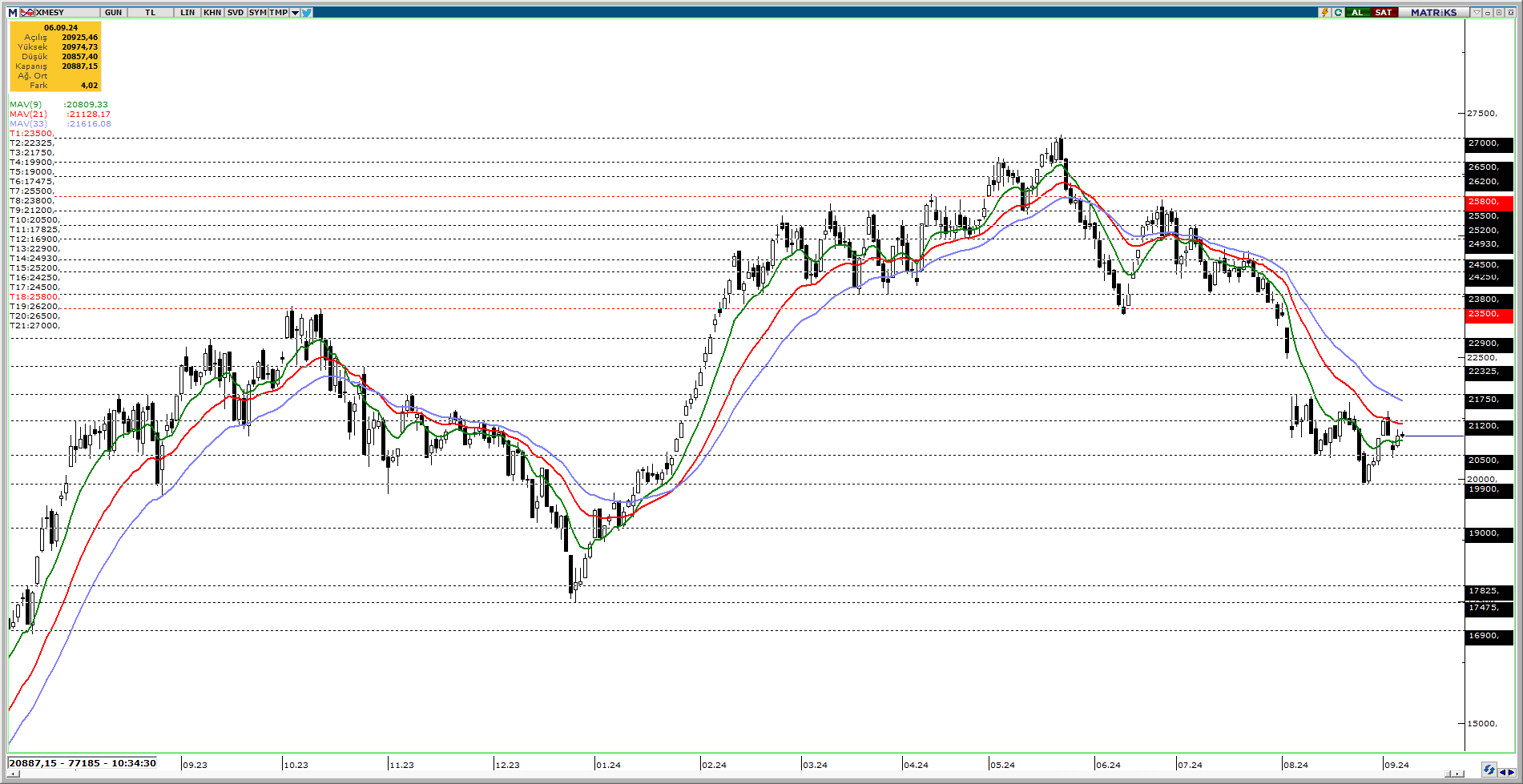Expand the dropdown arrow after TMP
Image resolution: width=1523 pixels, height=784 pixels.
[295, 13]
